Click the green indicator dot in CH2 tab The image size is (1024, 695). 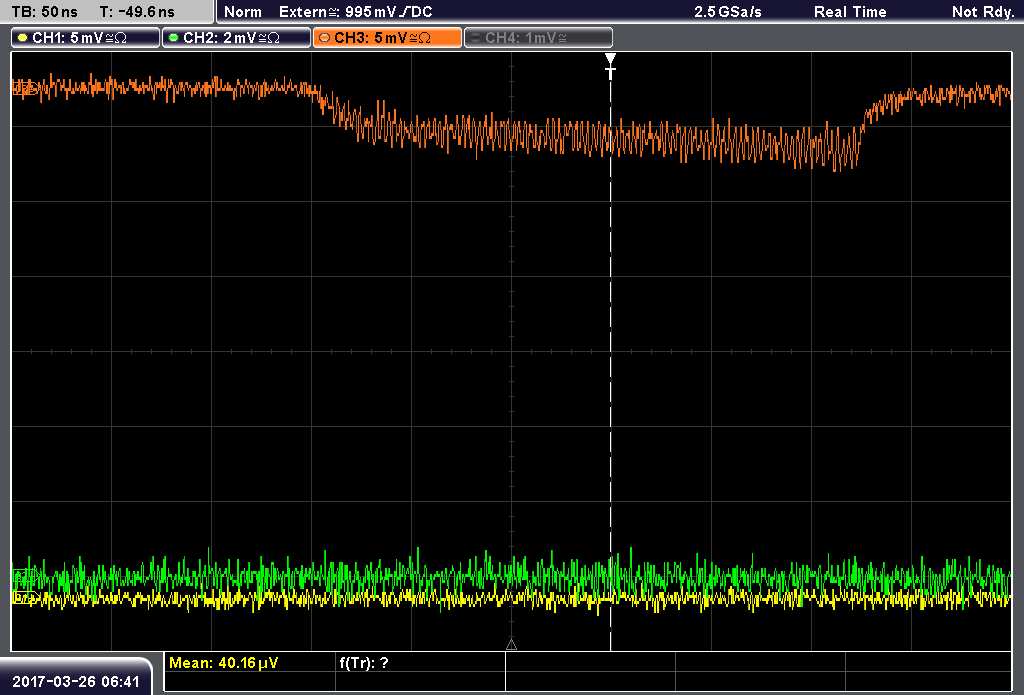pyautogui.click(x=174, y=38)
